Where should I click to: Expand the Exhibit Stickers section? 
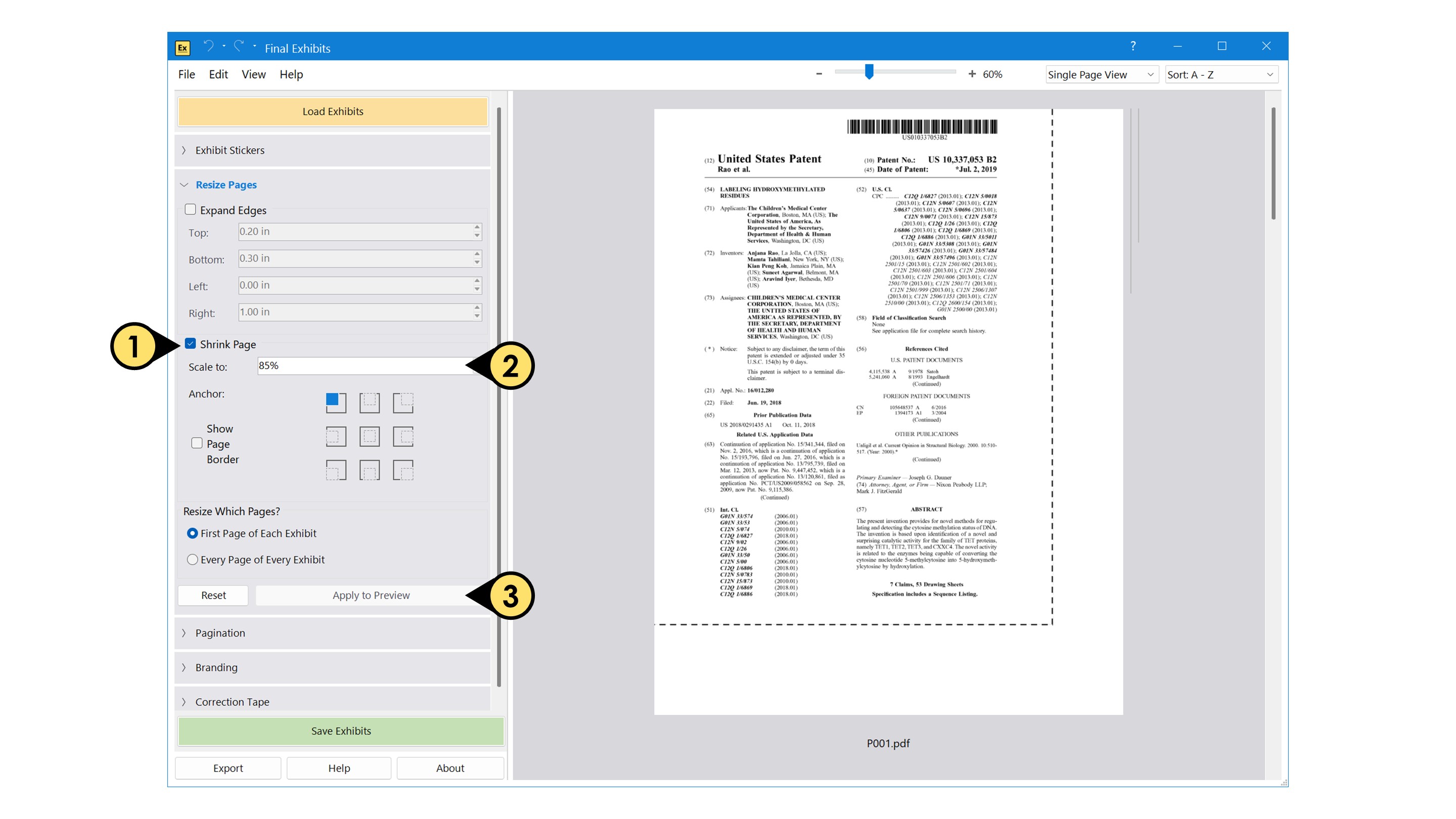coord(230,150)
